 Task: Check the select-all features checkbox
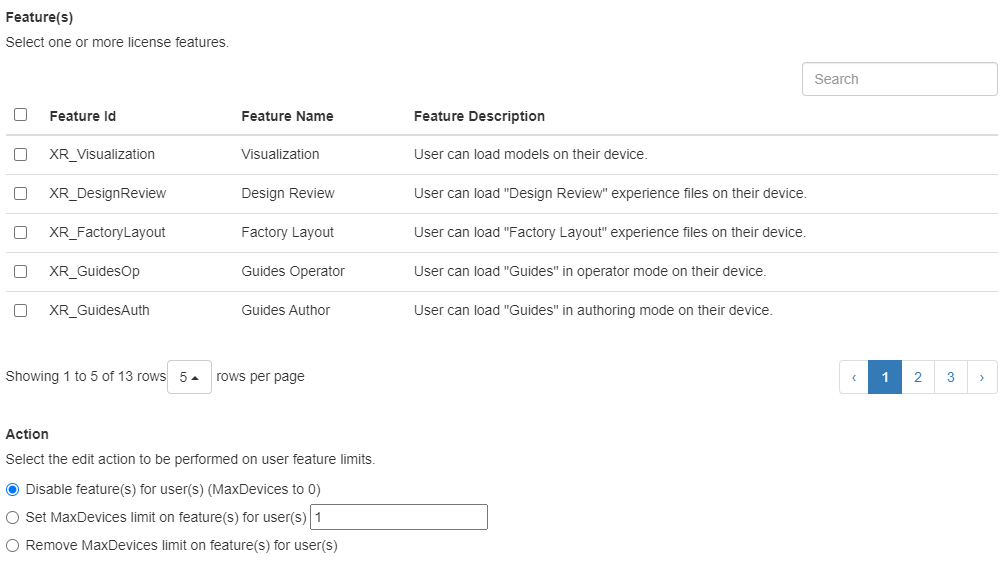20,115
